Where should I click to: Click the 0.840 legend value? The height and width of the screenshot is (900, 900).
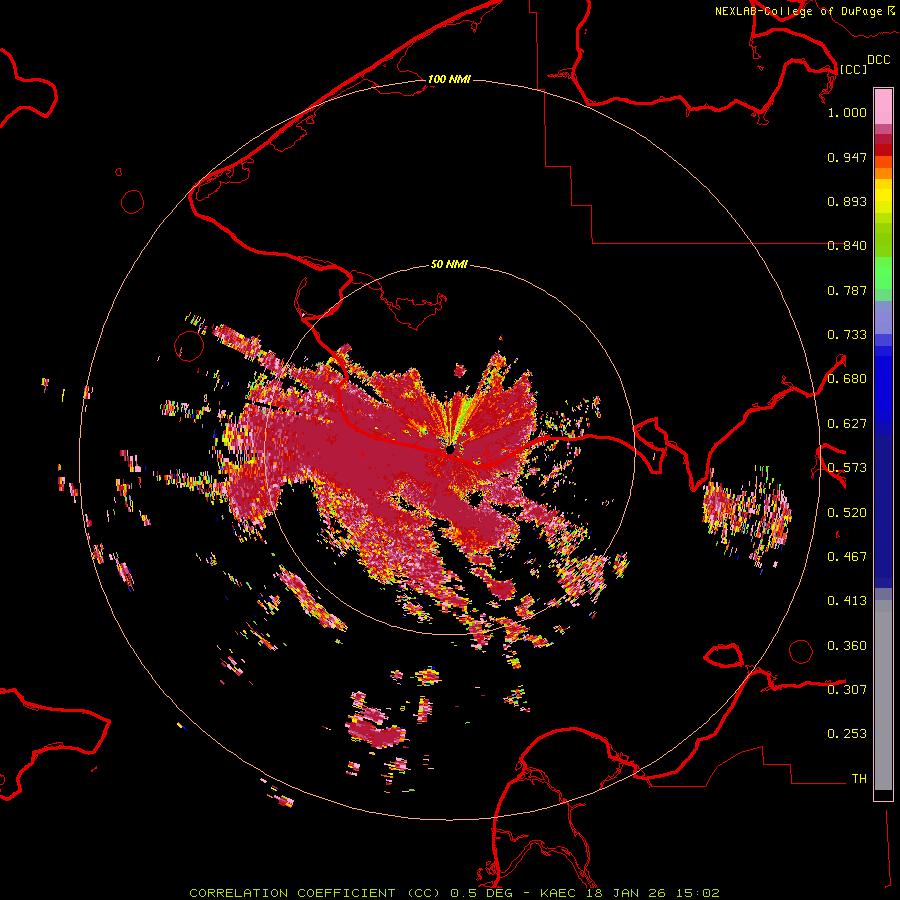847,246
